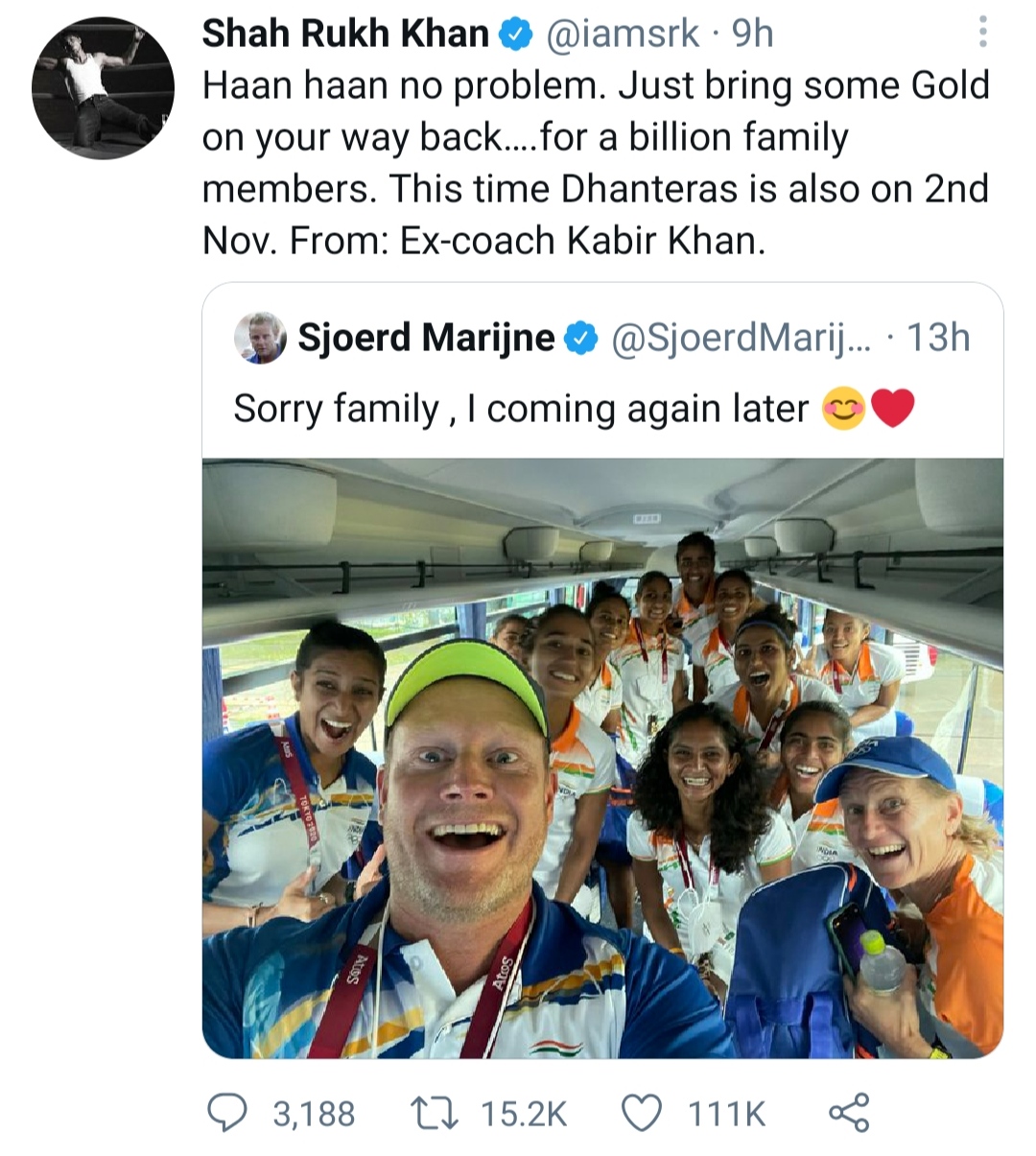Click Sjoerd Marijne's verified badge

(x=581, y=339)
